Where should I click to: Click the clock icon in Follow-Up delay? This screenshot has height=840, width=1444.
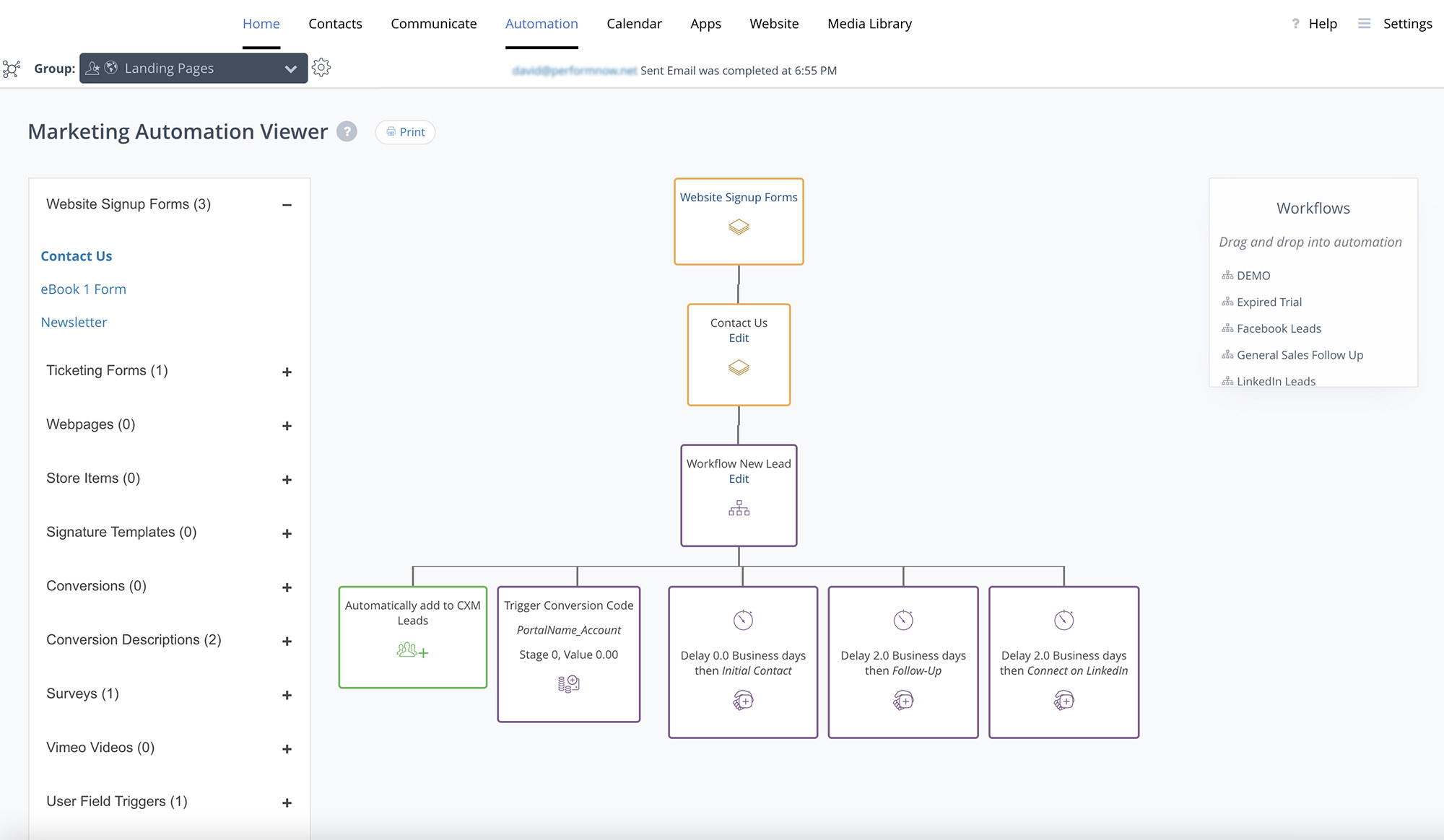click(x=903, y=620)
